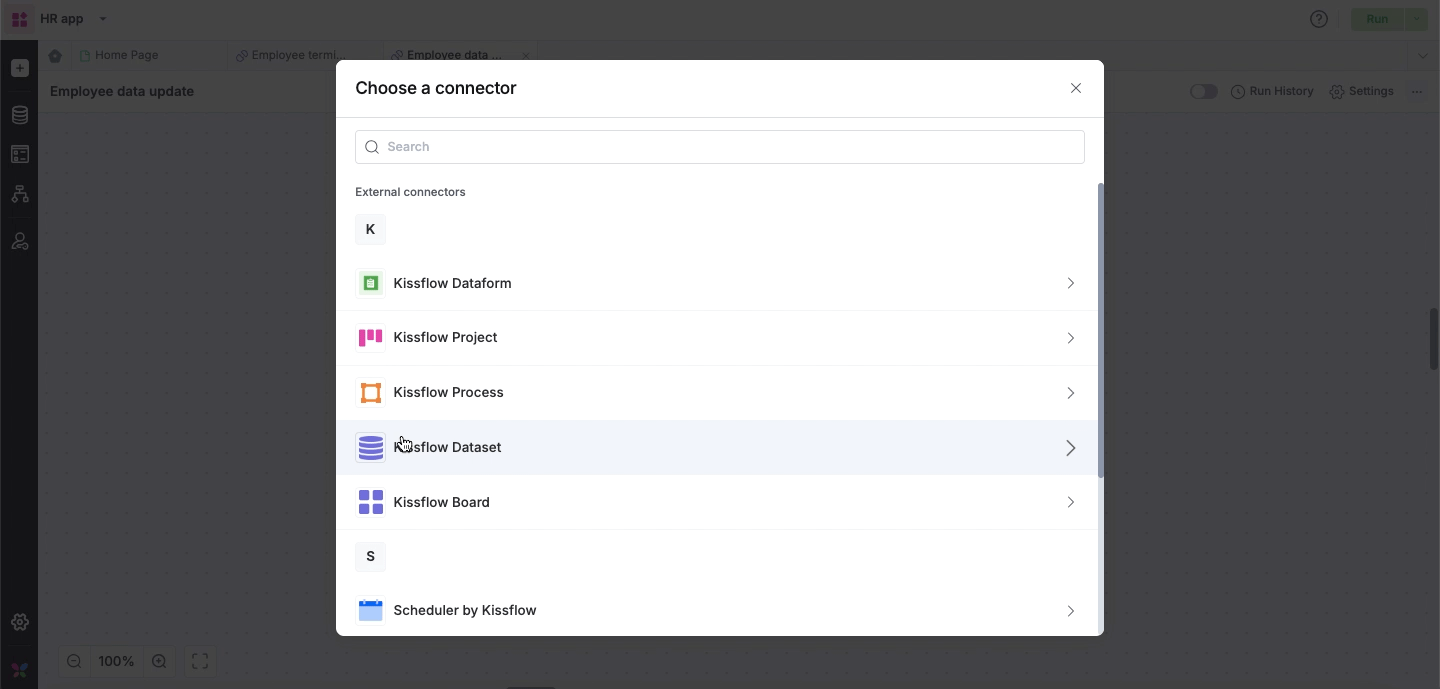Click the K letter group header

point(370,229)
